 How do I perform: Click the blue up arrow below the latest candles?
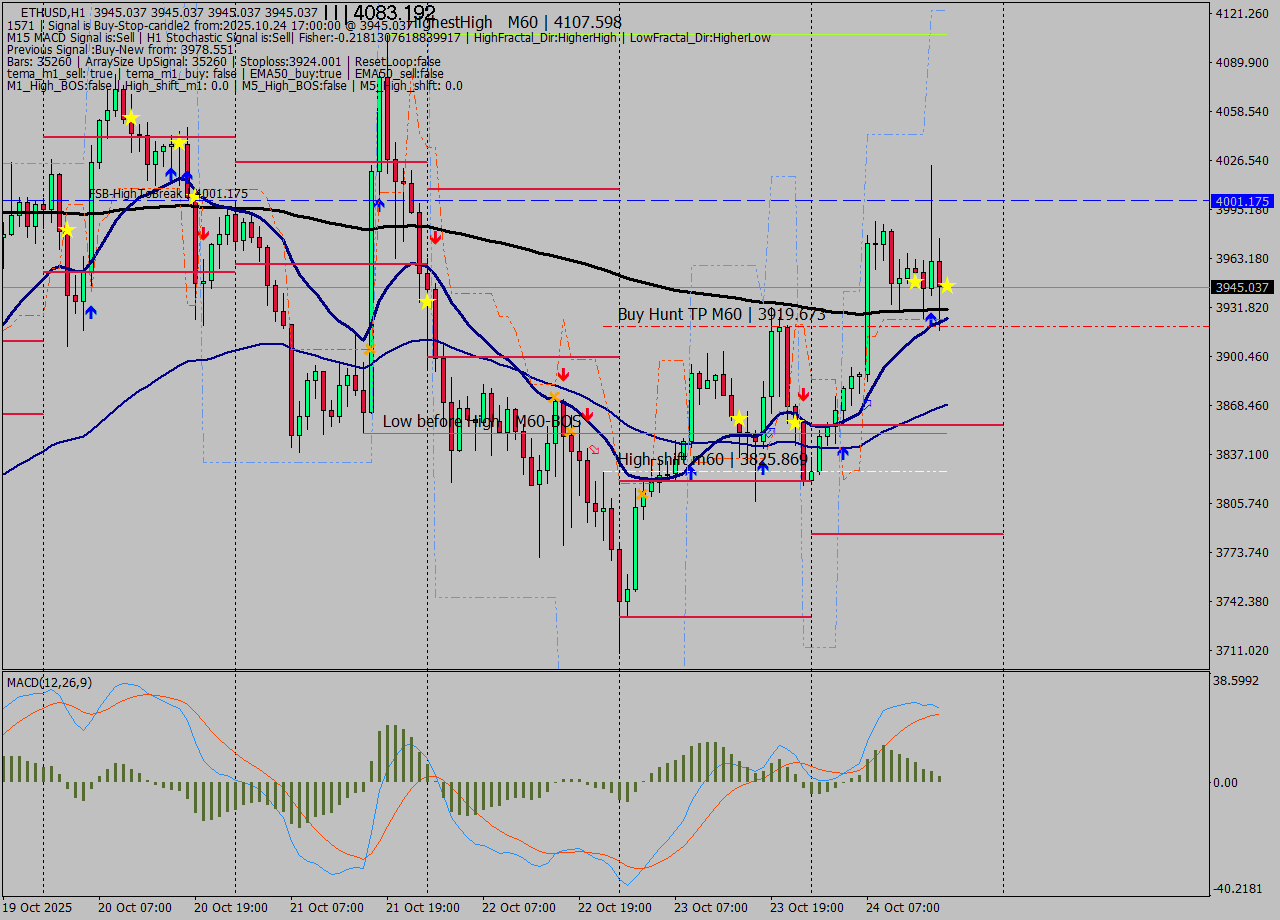[x=931, y=320]
